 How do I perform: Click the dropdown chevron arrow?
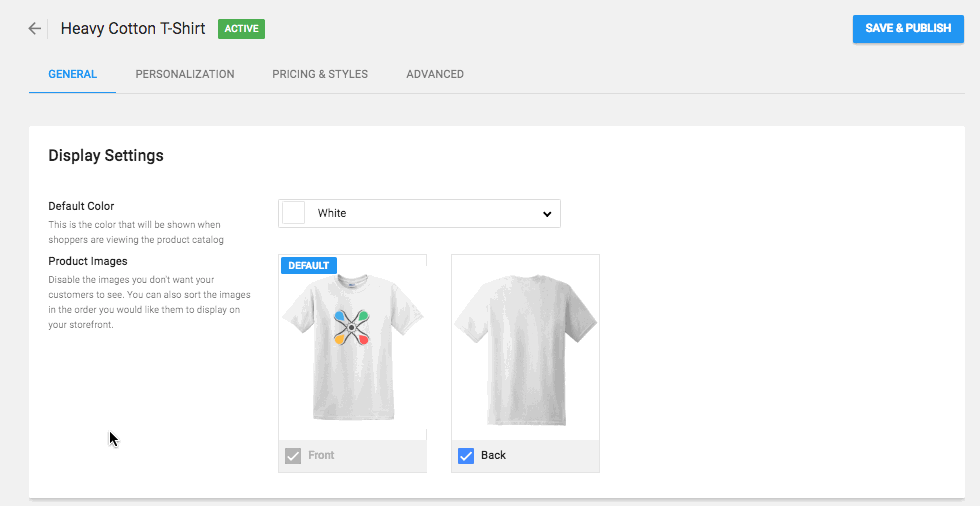click(x=547, y=214)
